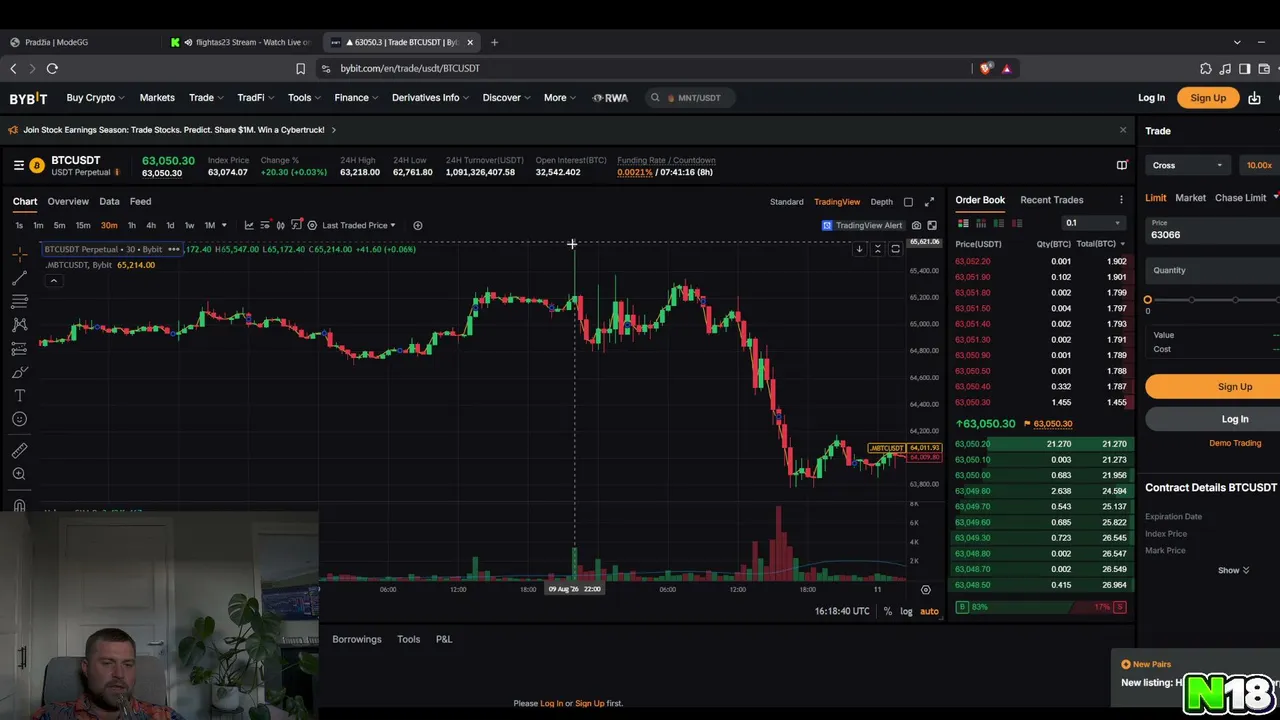Open the TradingView Alert button

(862, 226)
